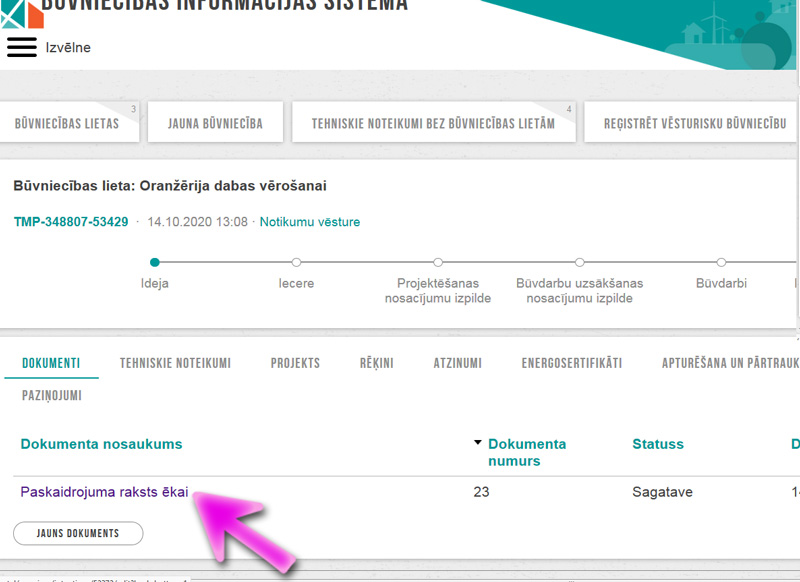Click Būvdarbu uzsākšanas nosacījumu izpilde circle
Screen dimensions: 800x582
(579, 262)
